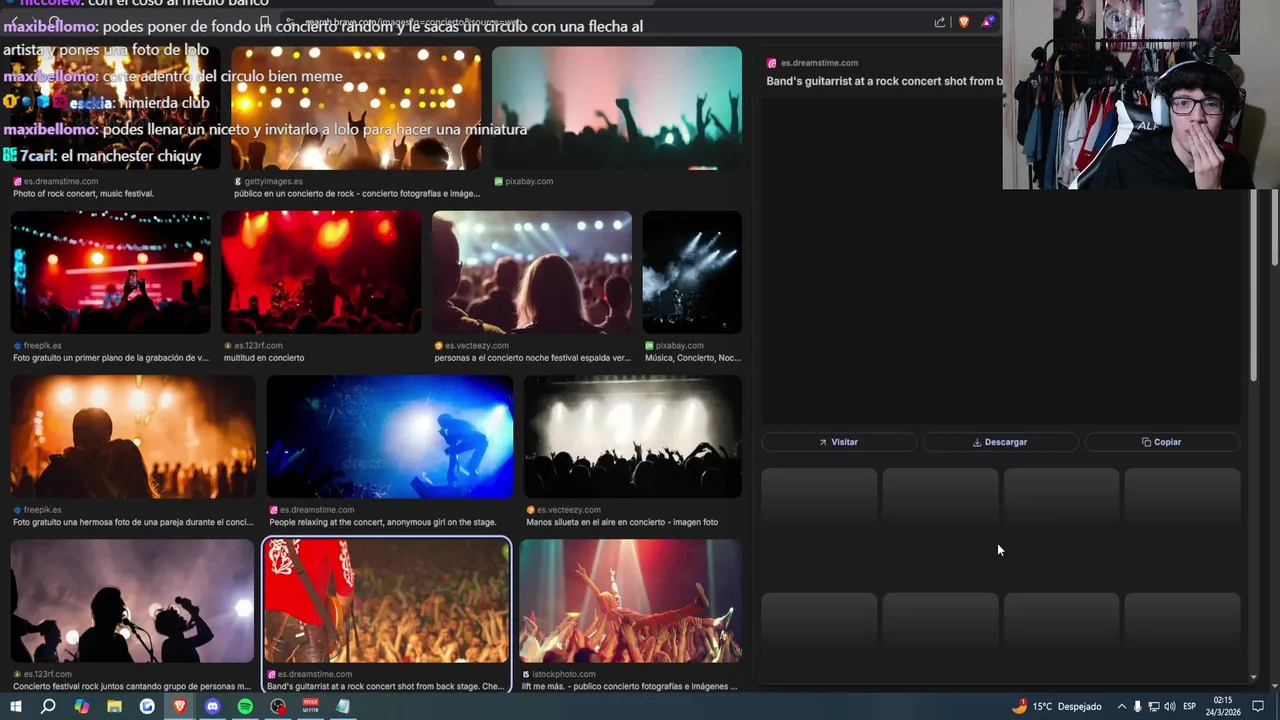Click istockphoto.com source label
Screen dimensions: 1280x720
563,674
